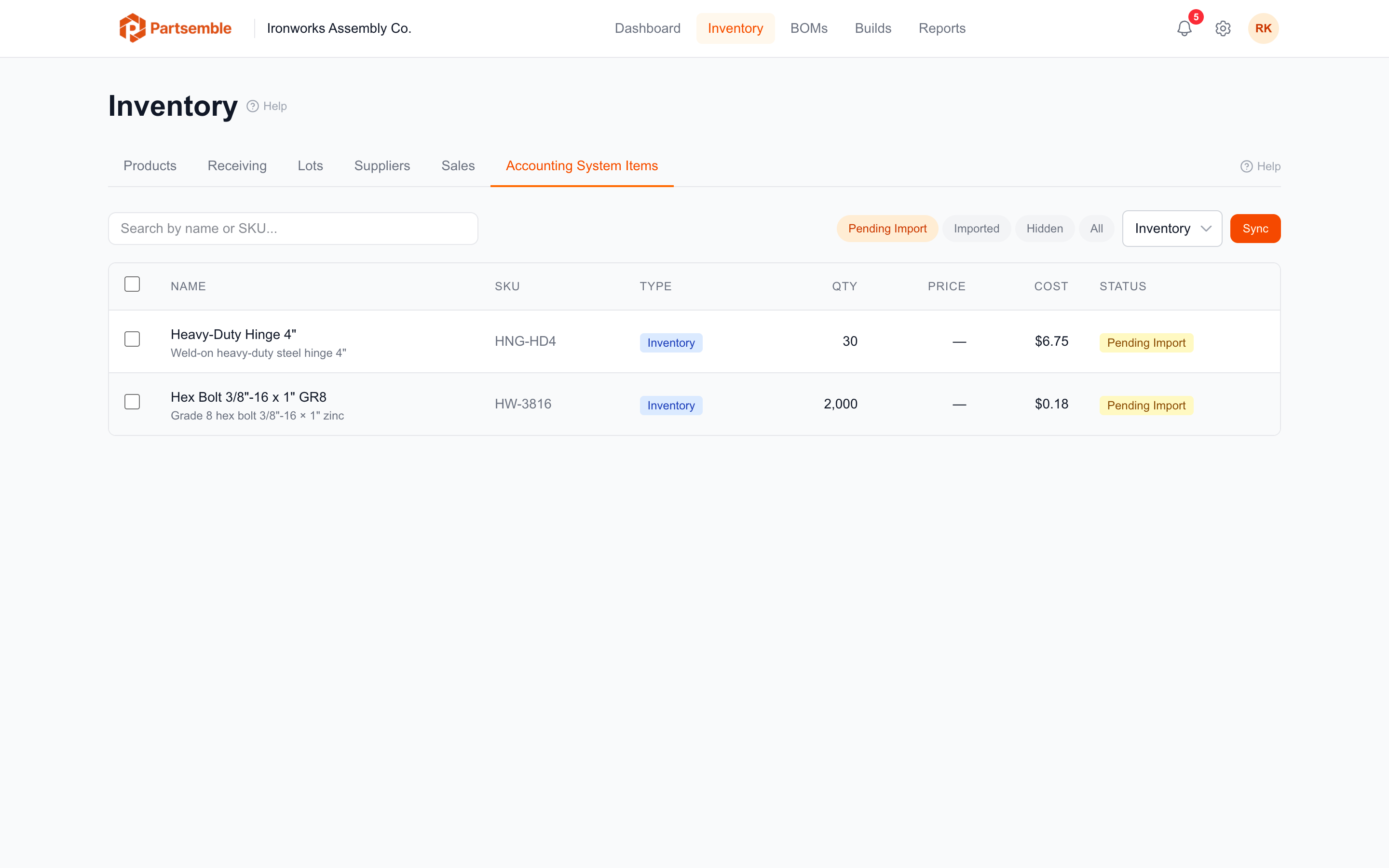This screenshot has width=1389, height=868.
Task: Click the Inventory type badge on Hex Bolt row
Action: coord(671,405)
